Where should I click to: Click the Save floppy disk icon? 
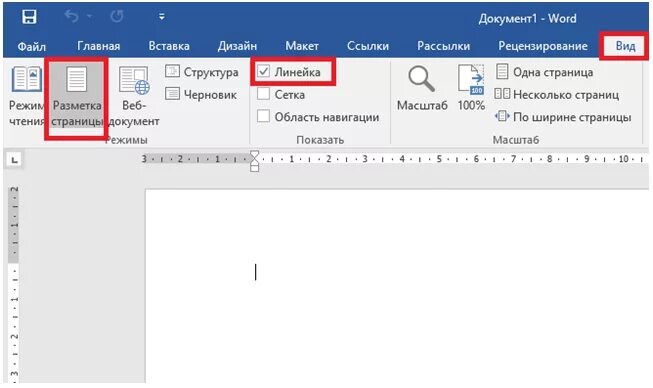pos(29,17)
